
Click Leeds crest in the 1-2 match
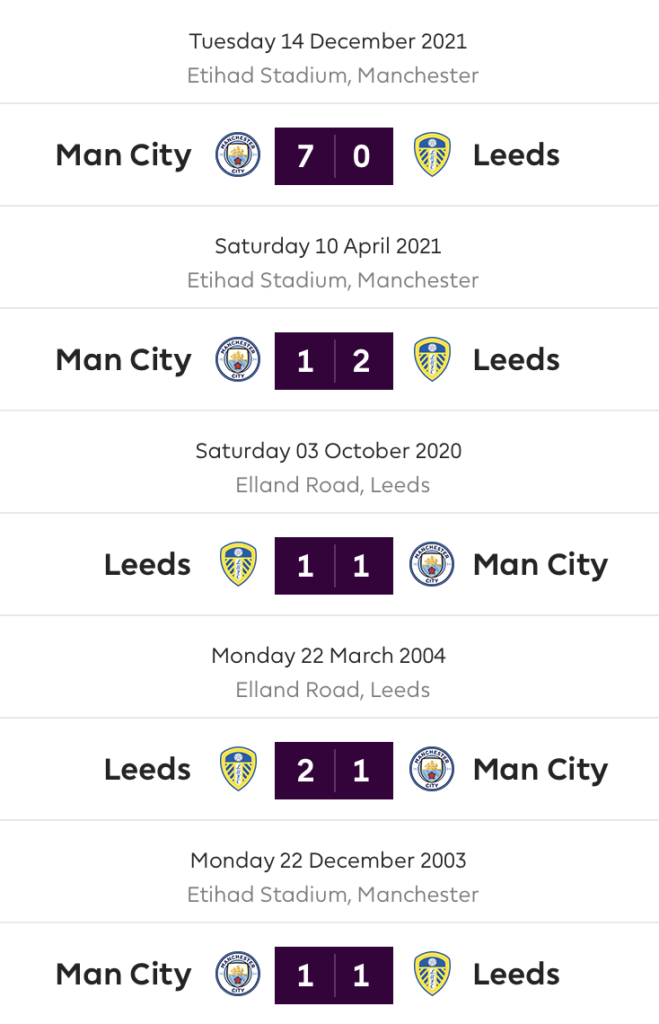tap(432, 360)
